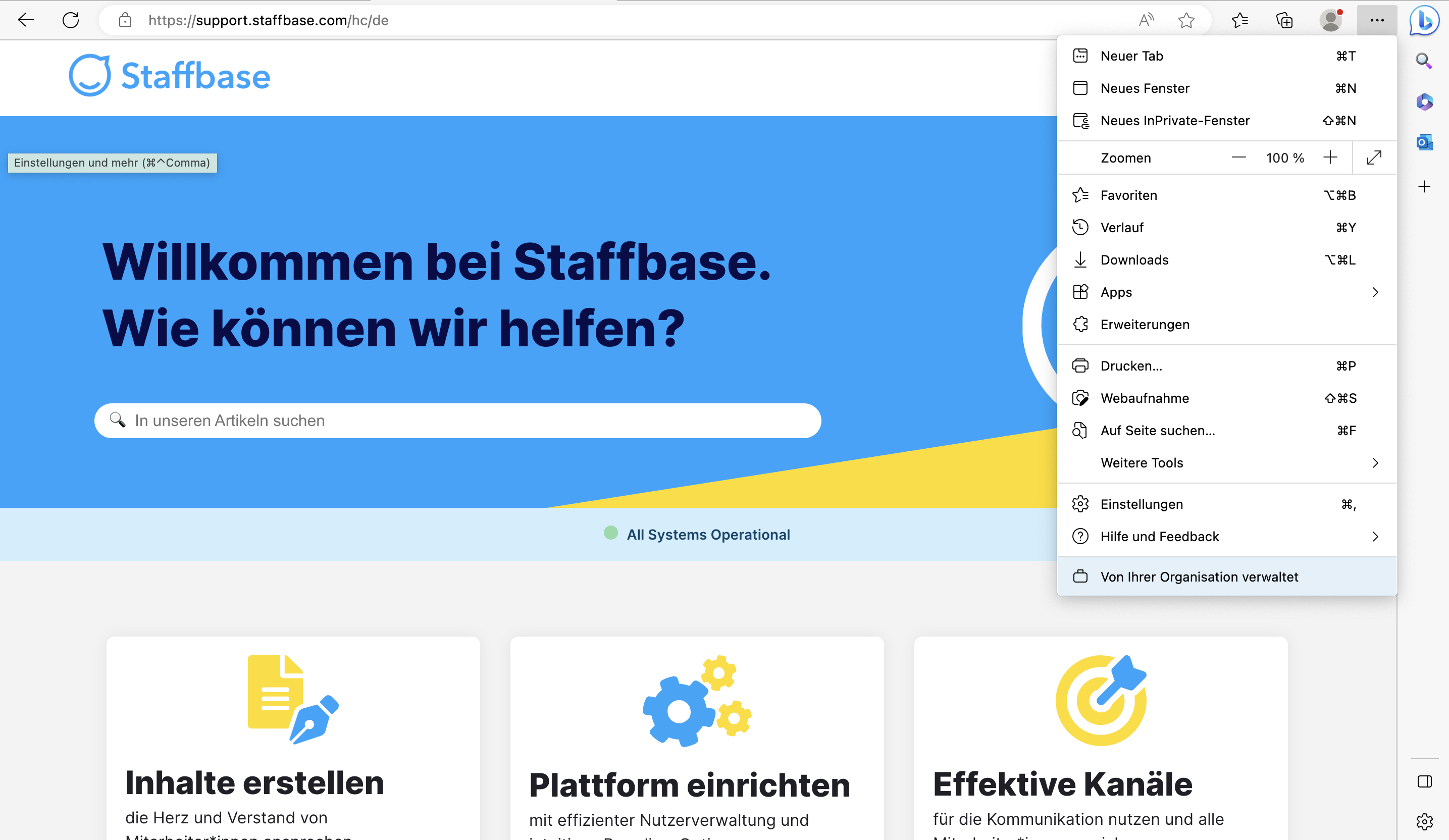This screenshot has height=840, width=1449.
Task: Increase zoom with the plus button
Action: tap(1330, 157)
